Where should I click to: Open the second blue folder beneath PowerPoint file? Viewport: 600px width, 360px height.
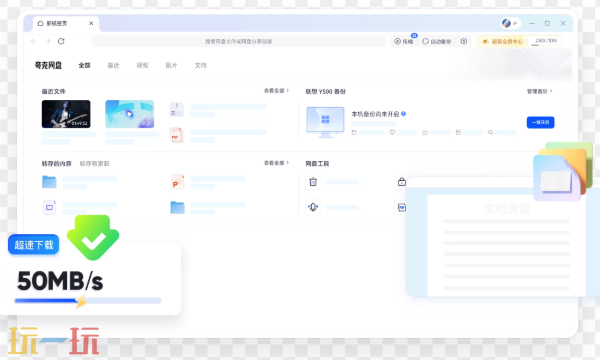tap(177, 207)
